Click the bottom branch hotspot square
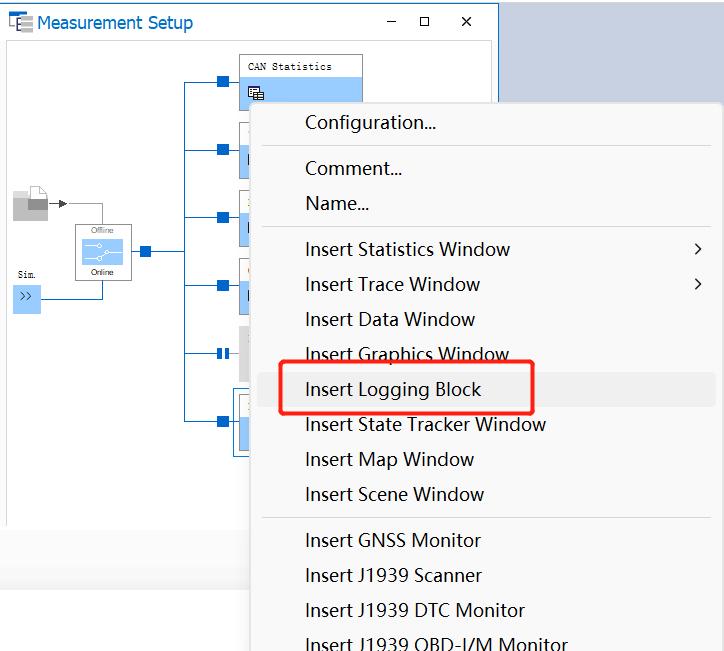Image resolution: width=724 pixels, height=651 pixels. 223,421
